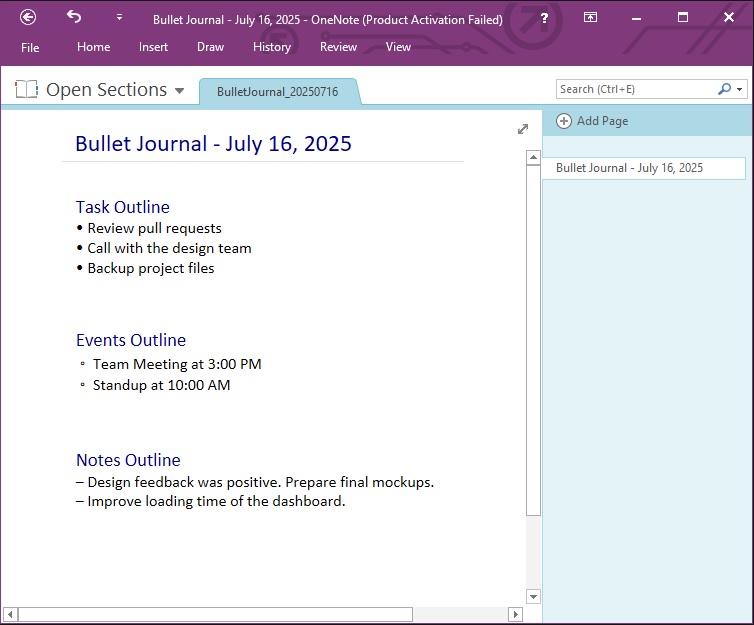This screenshot has height=625, width=754.
Task: Toggle full page view with the expand arrow icon
Action: point(522,129)
